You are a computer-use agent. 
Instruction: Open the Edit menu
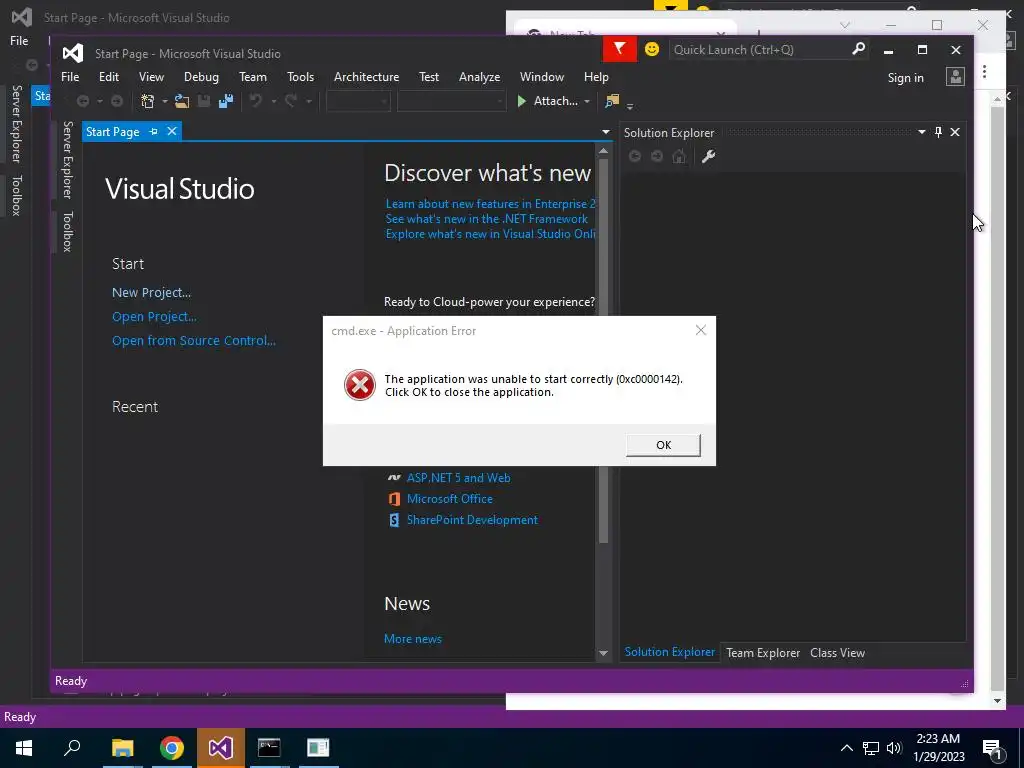109,77
